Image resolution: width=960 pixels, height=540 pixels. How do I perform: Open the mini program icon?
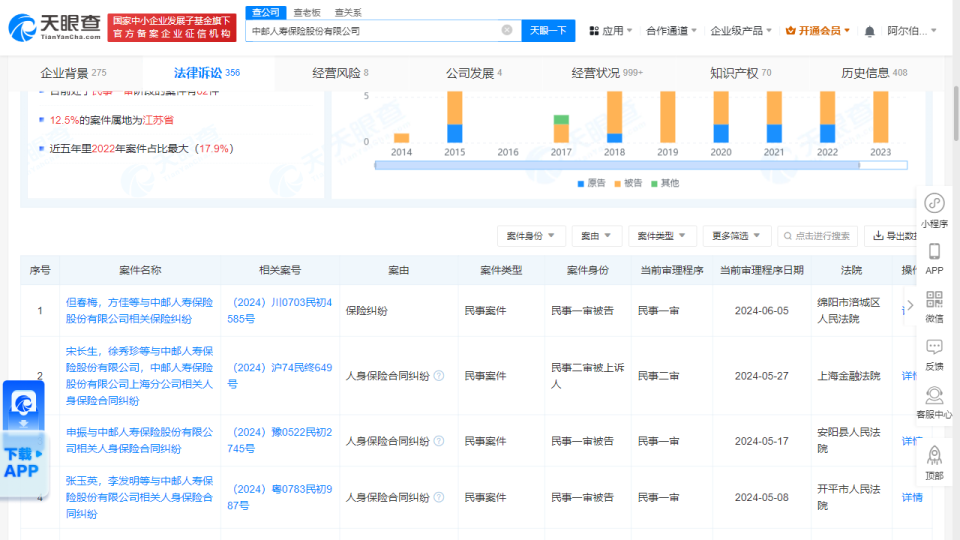click(x=934, y=203)
